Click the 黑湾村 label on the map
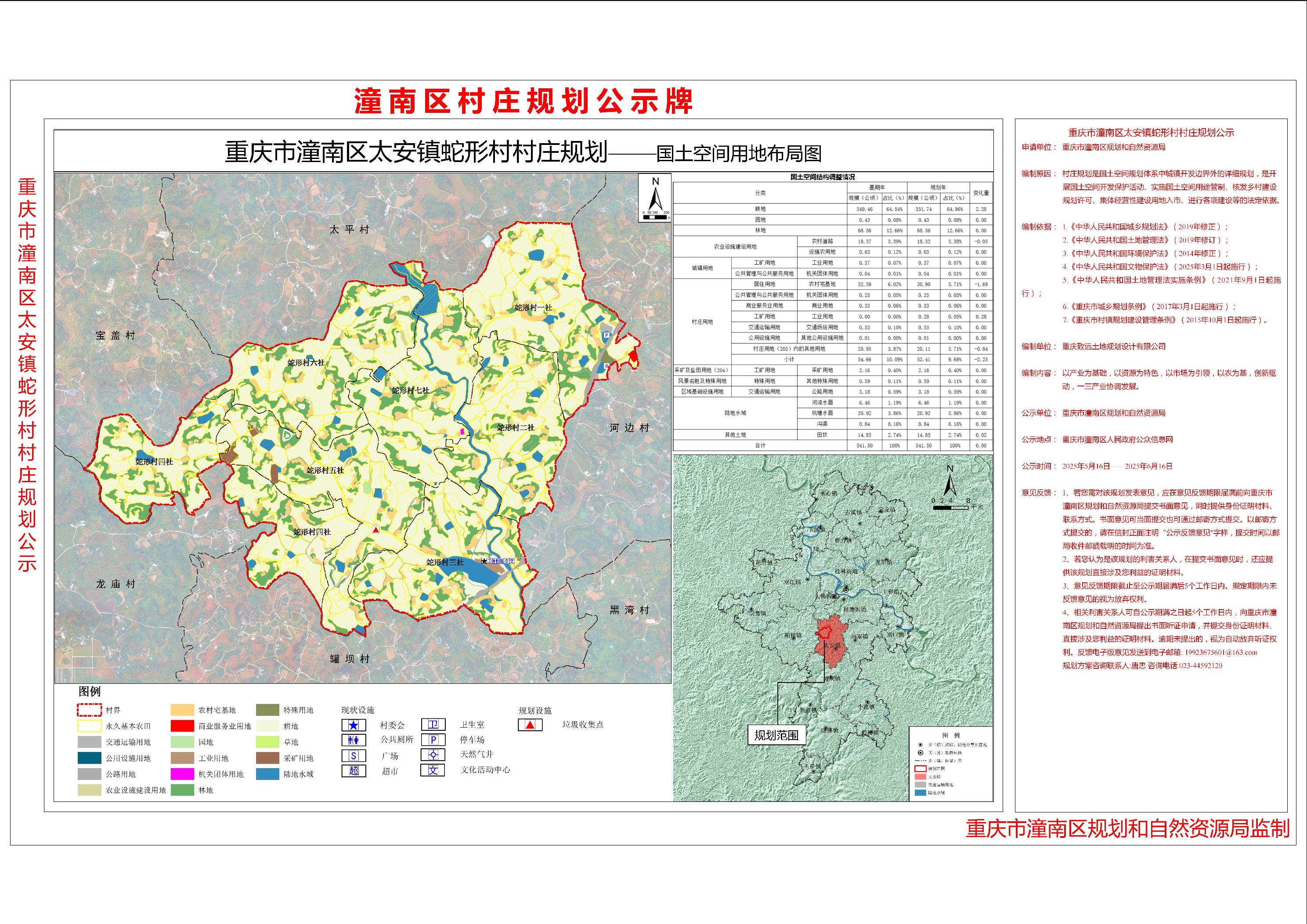 pos(629,610)
